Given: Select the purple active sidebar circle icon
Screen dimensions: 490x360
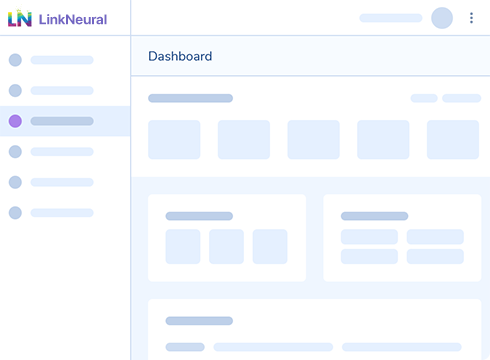Looking at the screenshot, I should click(x=15, y=121).
